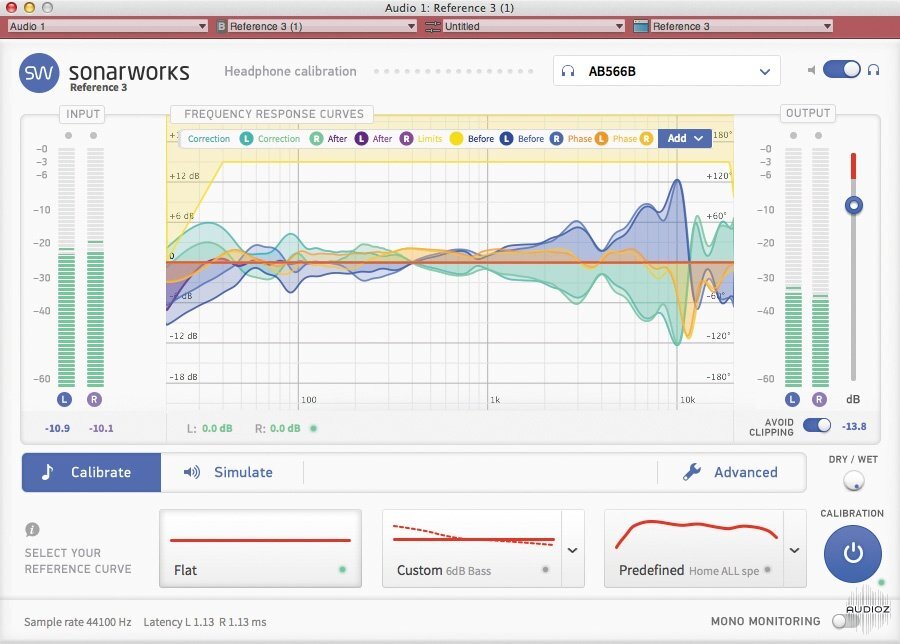Toggle the Avoid Clipping switch
The image size is (900, 644).
tap(817, 425)
